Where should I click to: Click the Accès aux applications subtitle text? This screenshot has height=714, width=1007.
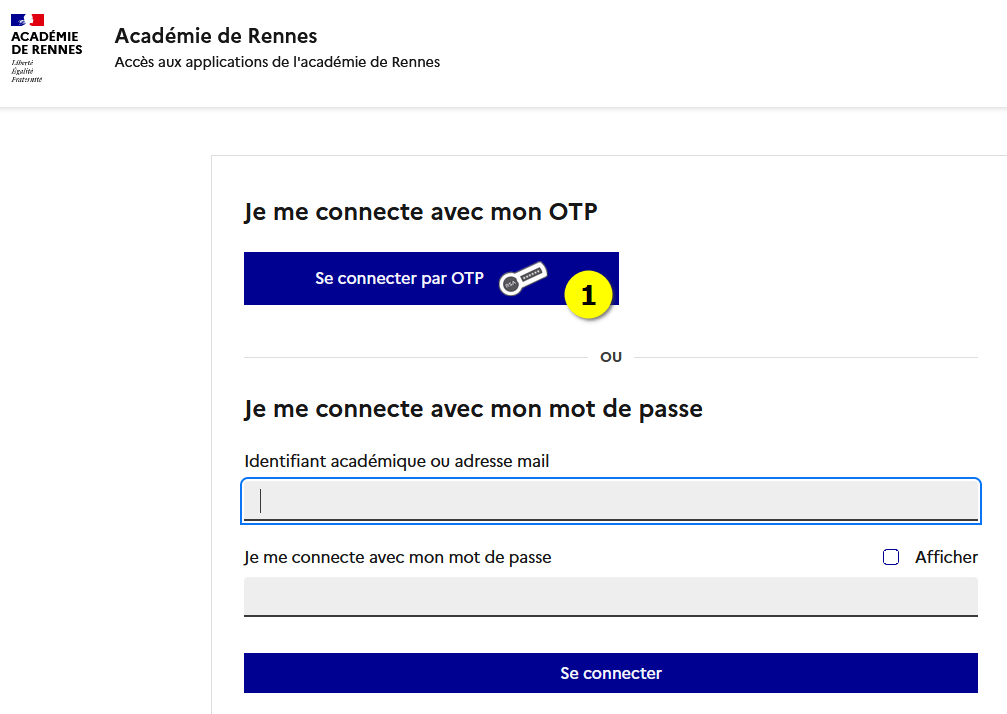tap(277, 62)
